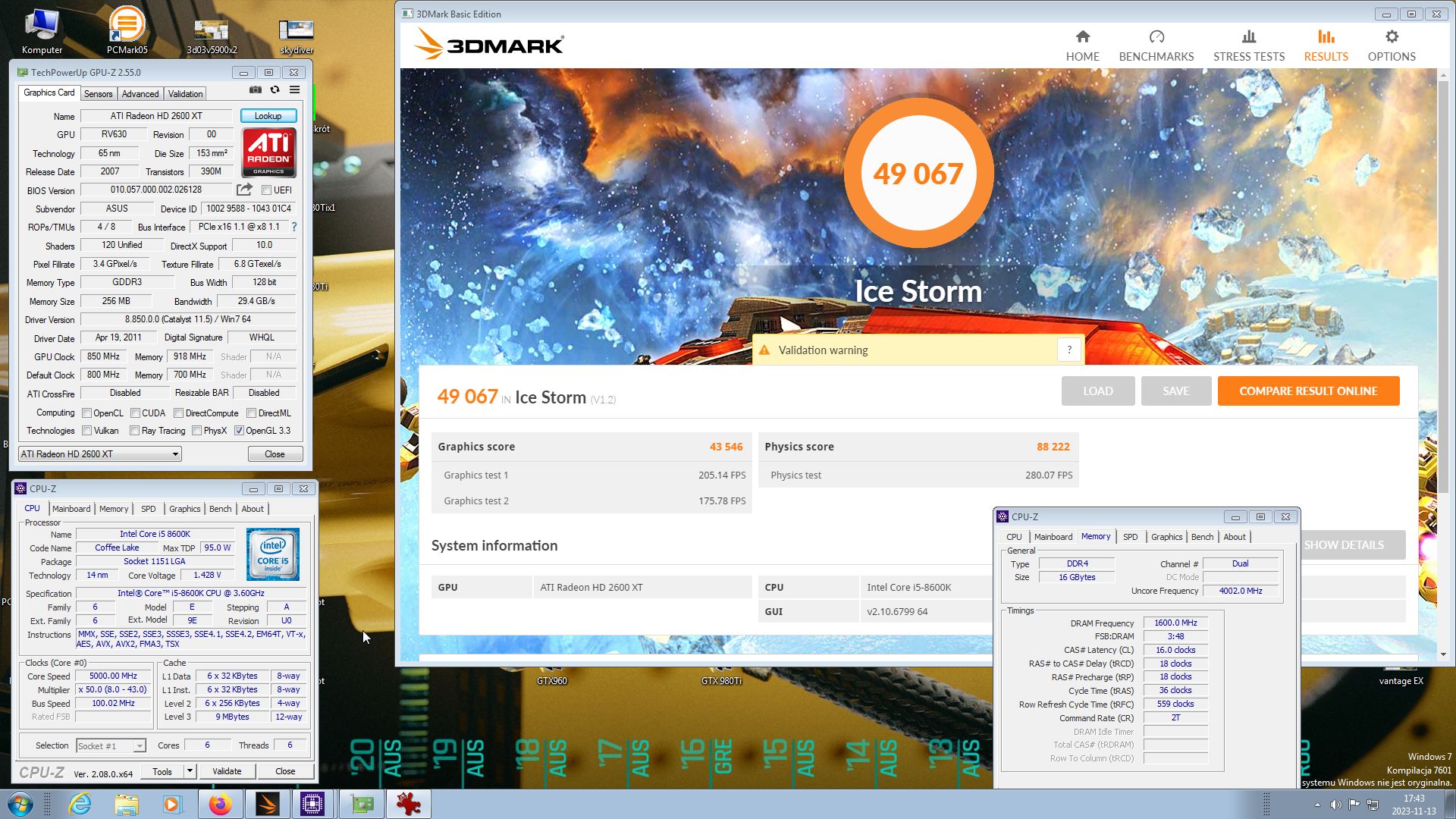Click the Bus Interface question mark in GPU-Z
This screenshot has width=1456, height=819.
[x=294, y=227]
